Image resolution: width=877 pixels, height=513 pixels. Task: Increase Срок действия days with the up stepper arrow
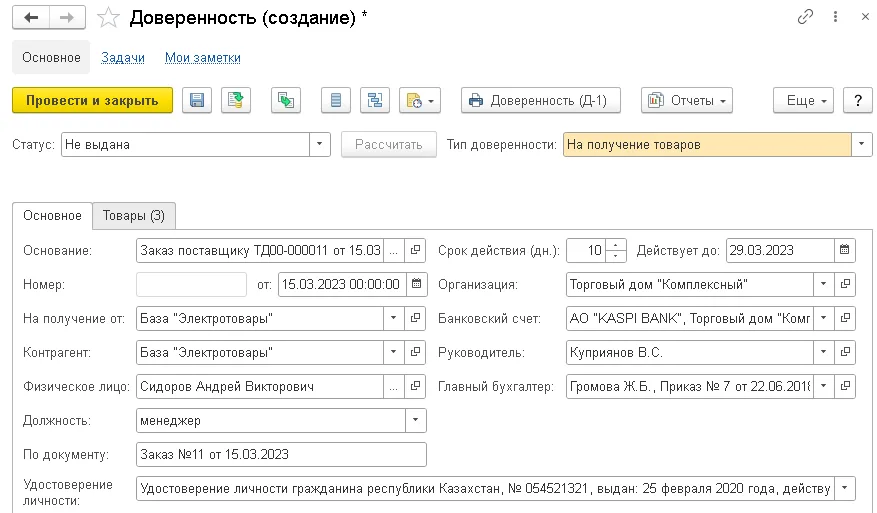pos(615,245)
